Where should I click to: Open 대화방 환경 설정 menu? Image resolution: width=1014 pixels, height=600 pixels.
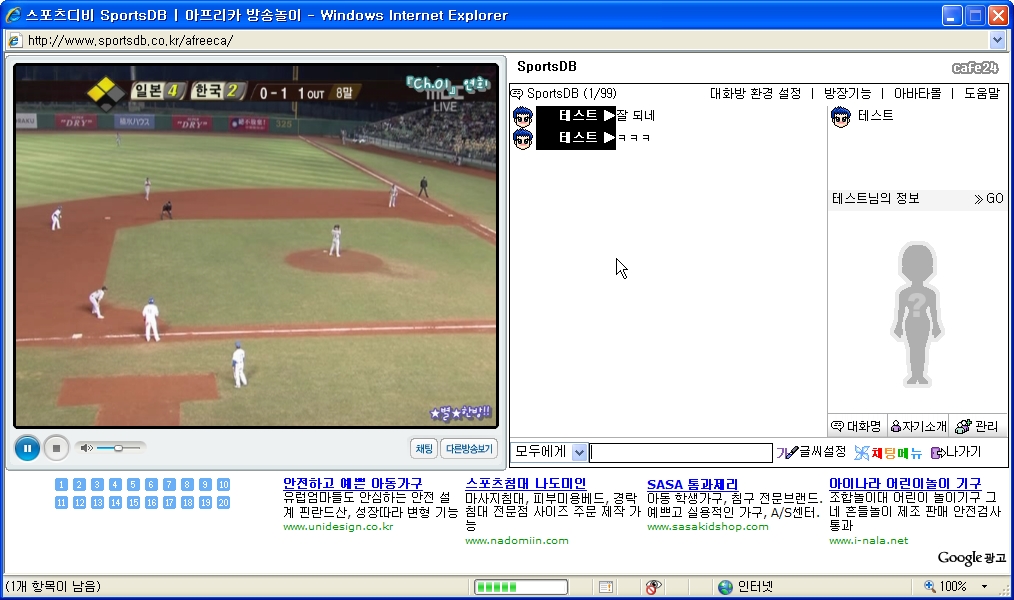755,93
